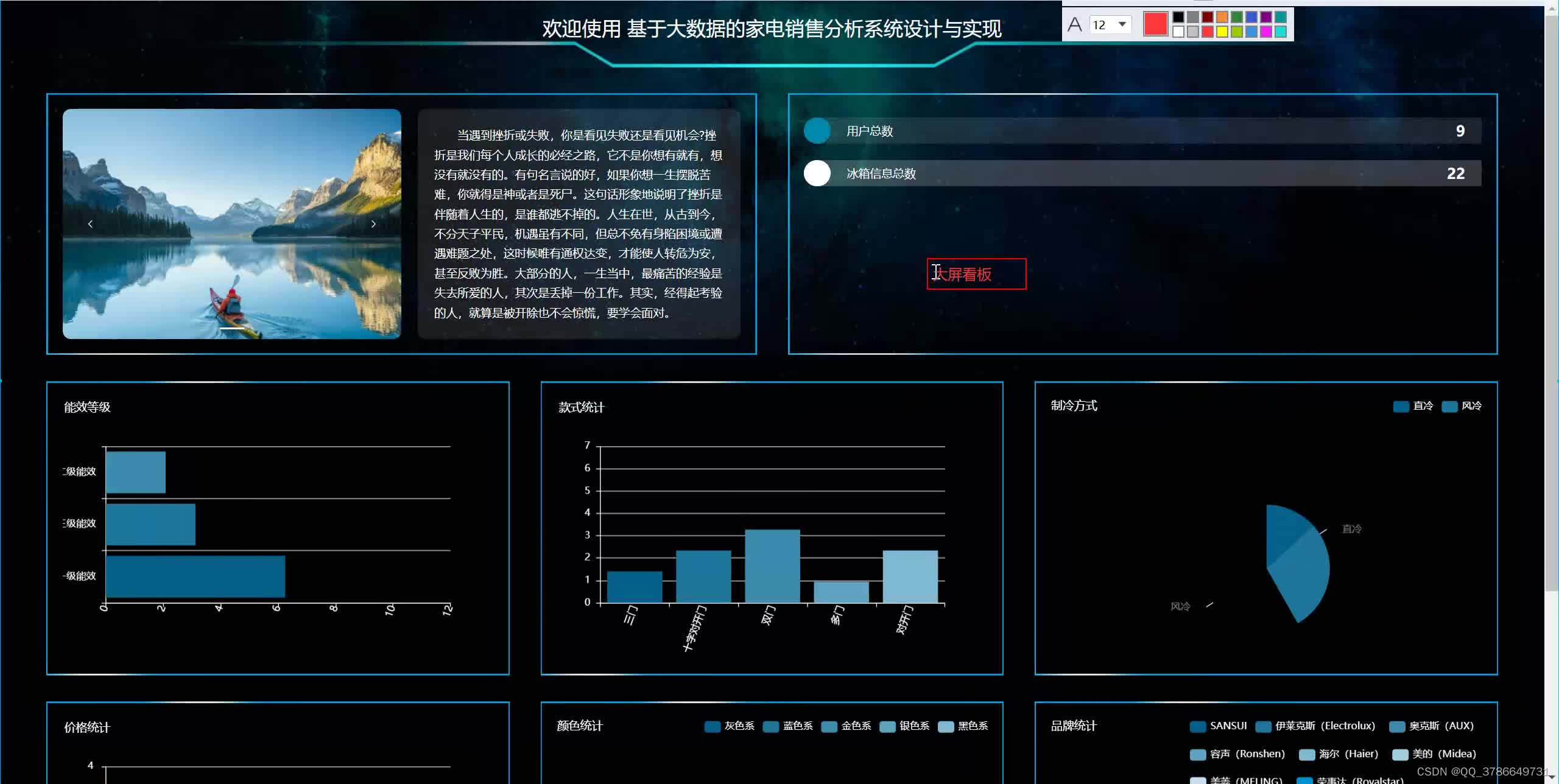Click the 品牌统计 chart title
Image resolution: width=1559 pixels, height=784 pixels.
(x=1074, y=726)
